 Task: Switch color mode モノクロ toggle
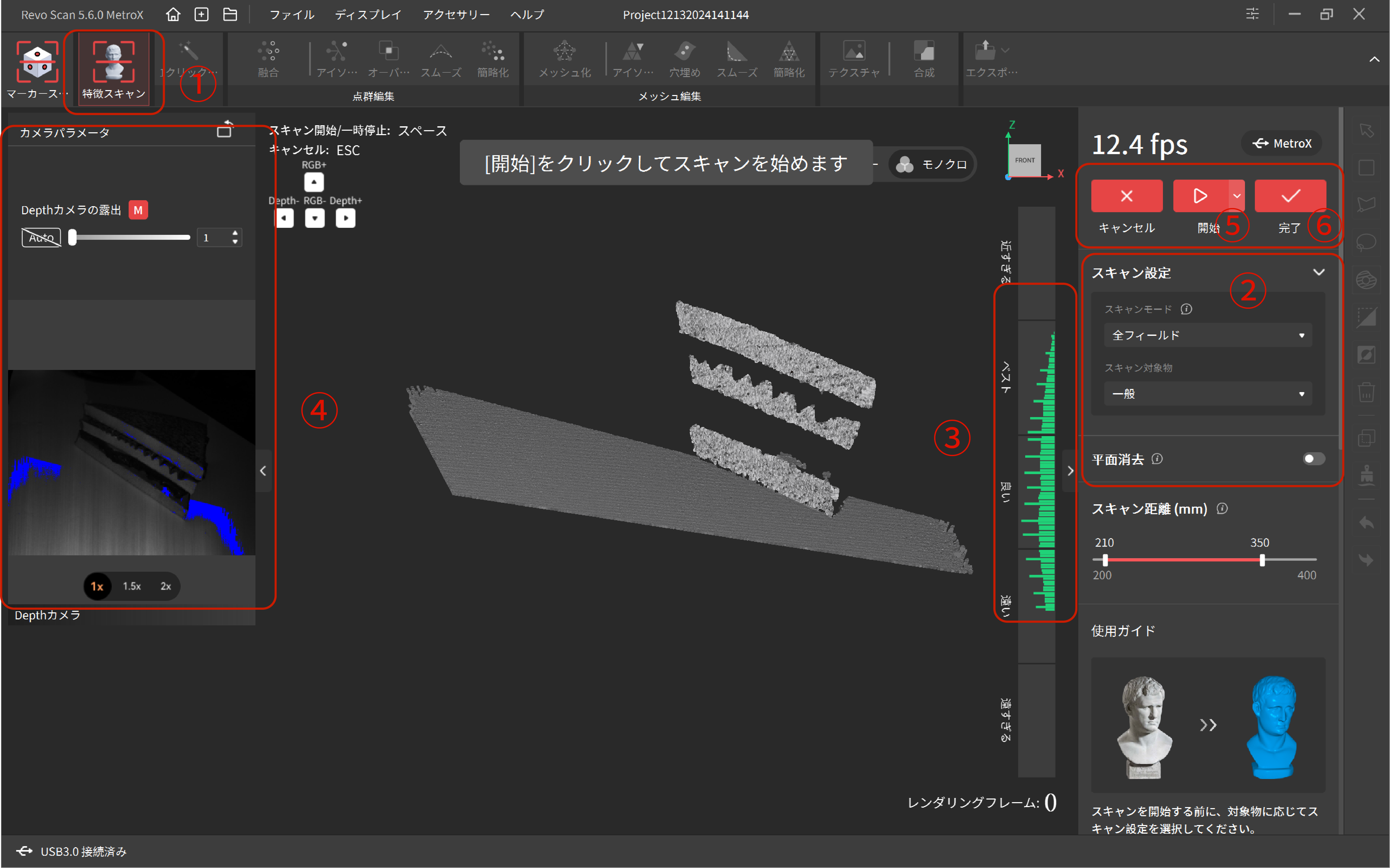tap(931, 164)
